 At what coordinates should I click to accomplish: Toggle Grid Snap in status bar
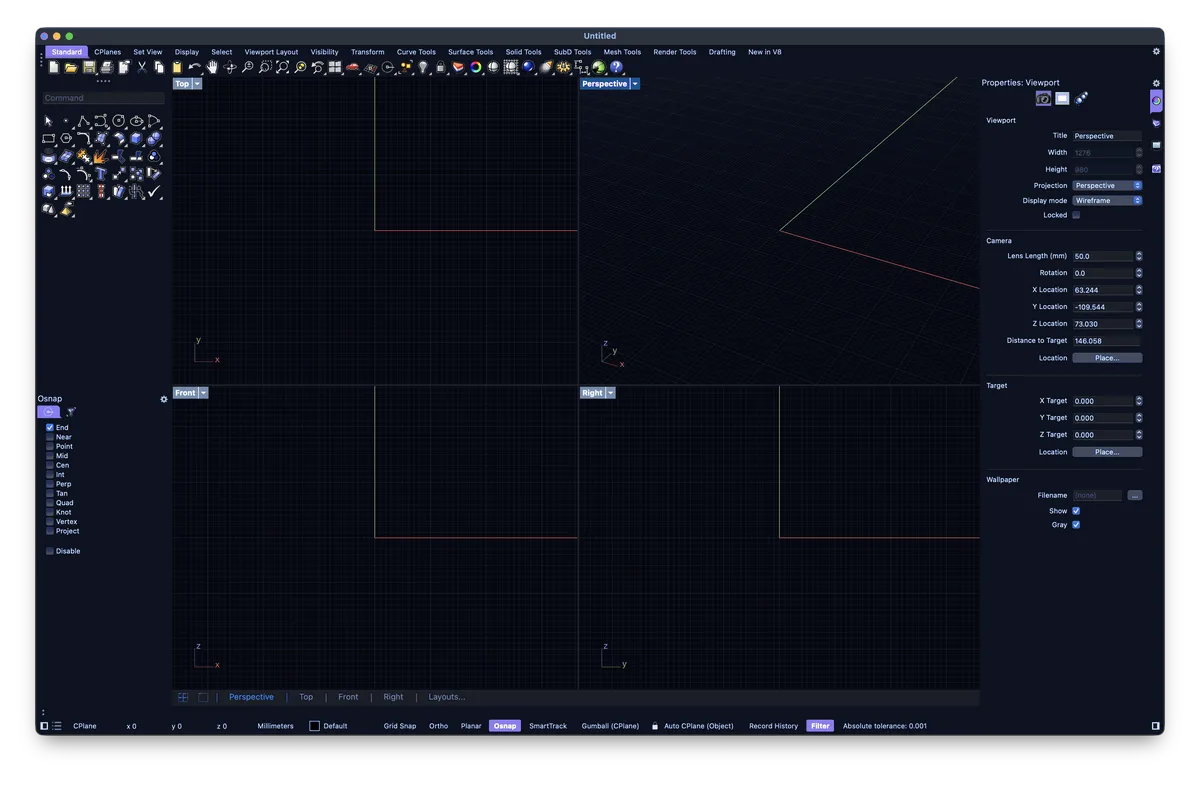pos(400,726)
